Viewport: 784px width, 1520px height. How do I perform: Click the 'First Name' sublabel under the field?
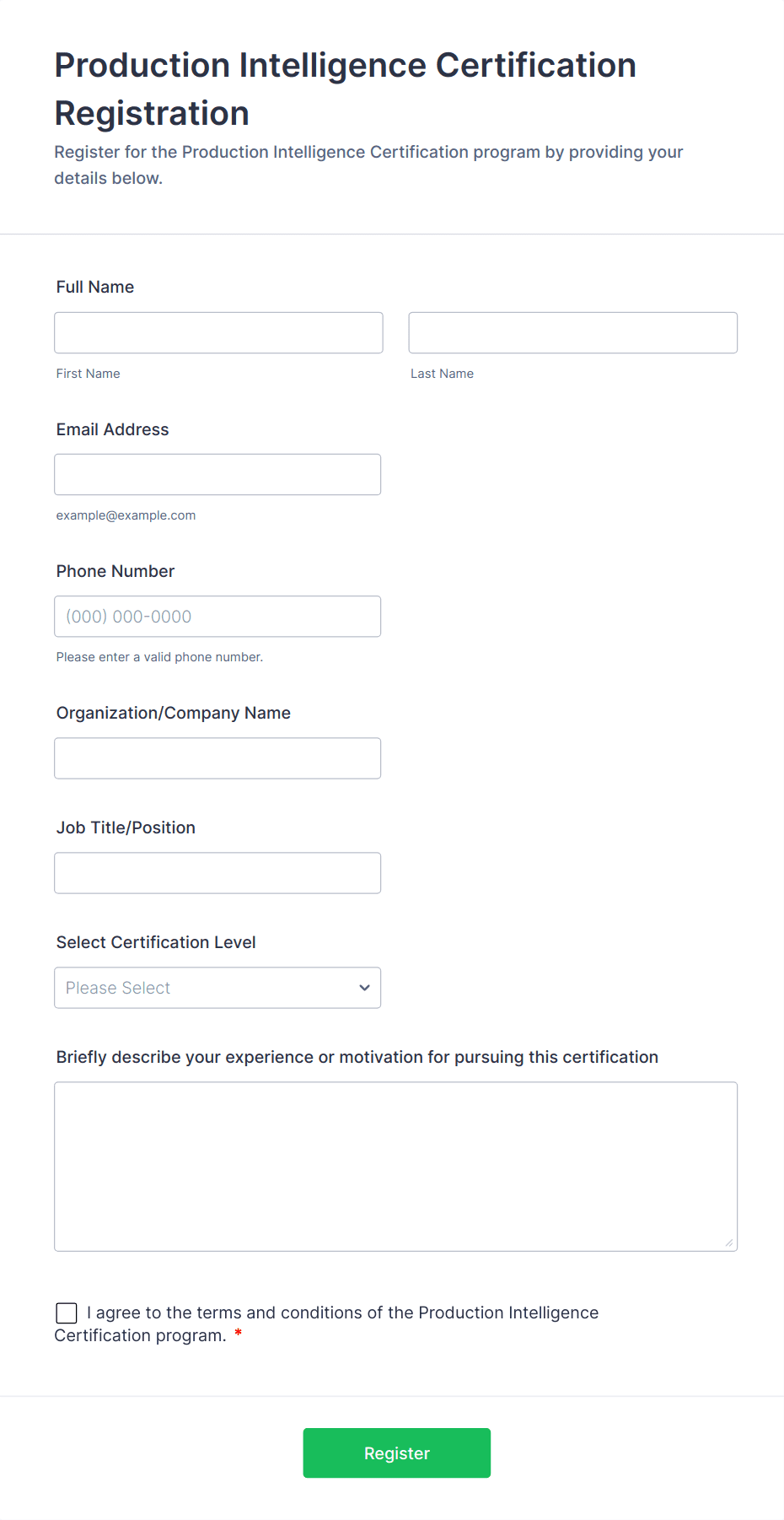pyautogui.click(x=88, y=374)
